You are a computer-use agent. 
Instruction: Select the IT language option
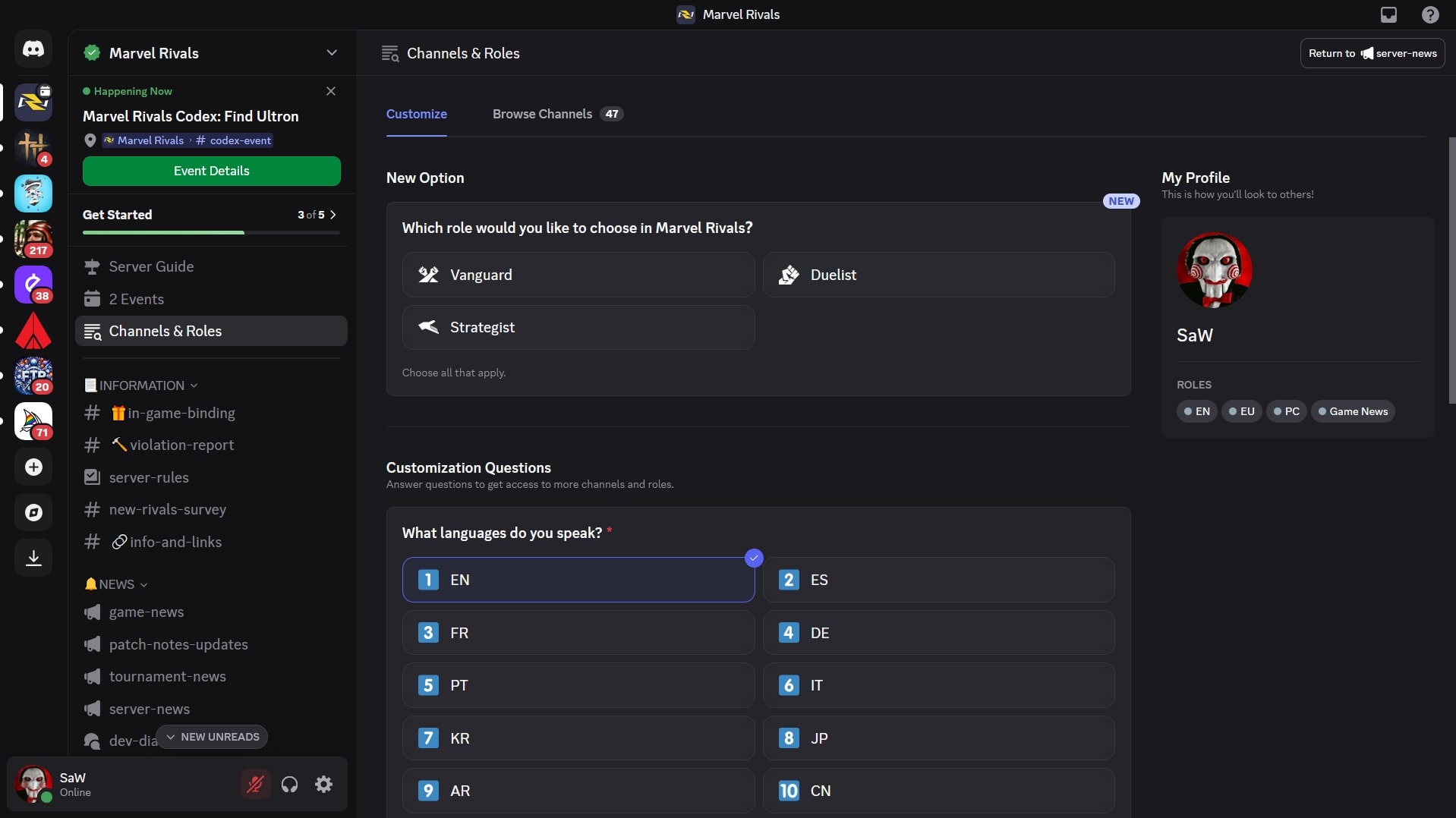tap(938, 685)
